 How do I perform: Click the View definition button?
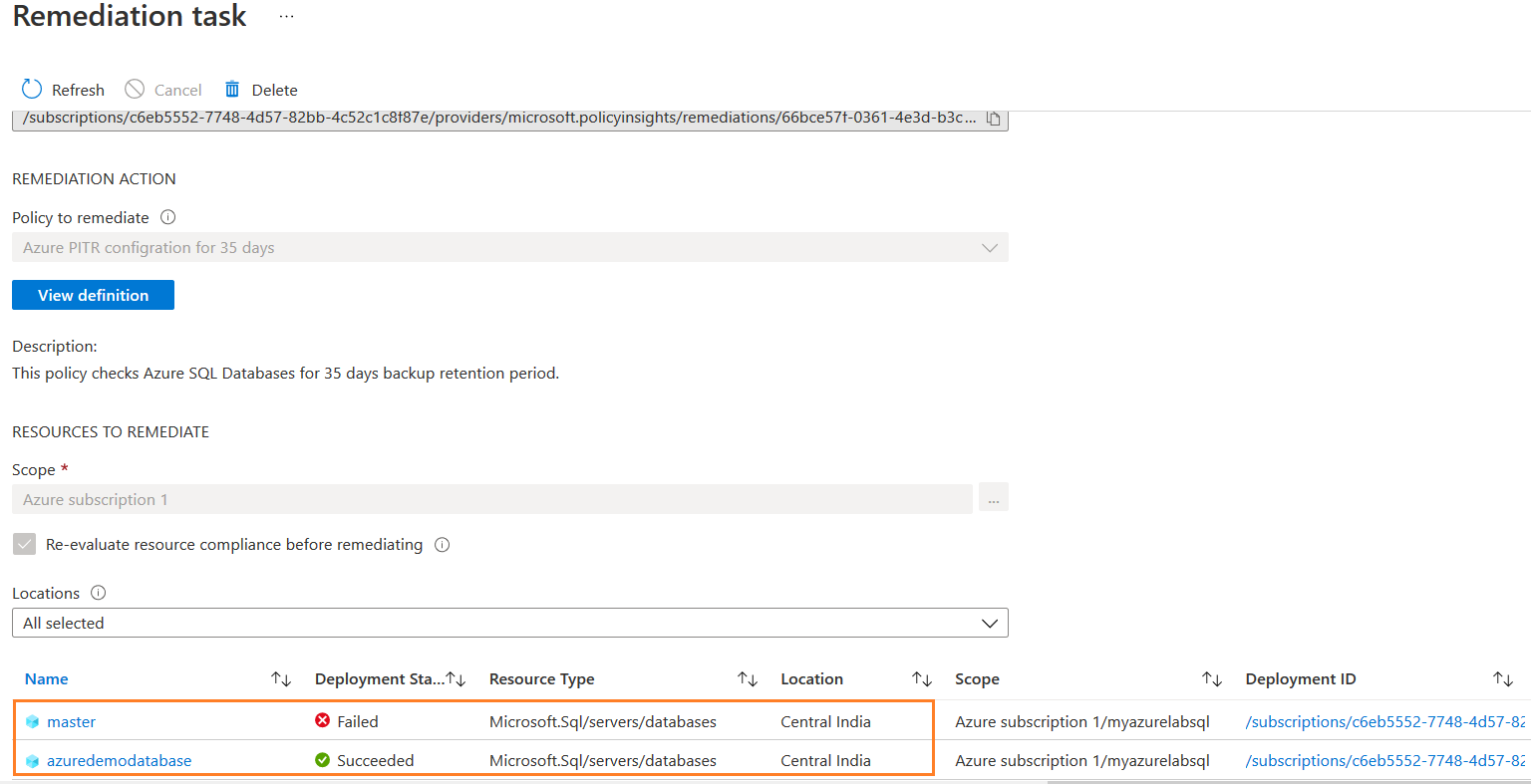pos(93,295)
